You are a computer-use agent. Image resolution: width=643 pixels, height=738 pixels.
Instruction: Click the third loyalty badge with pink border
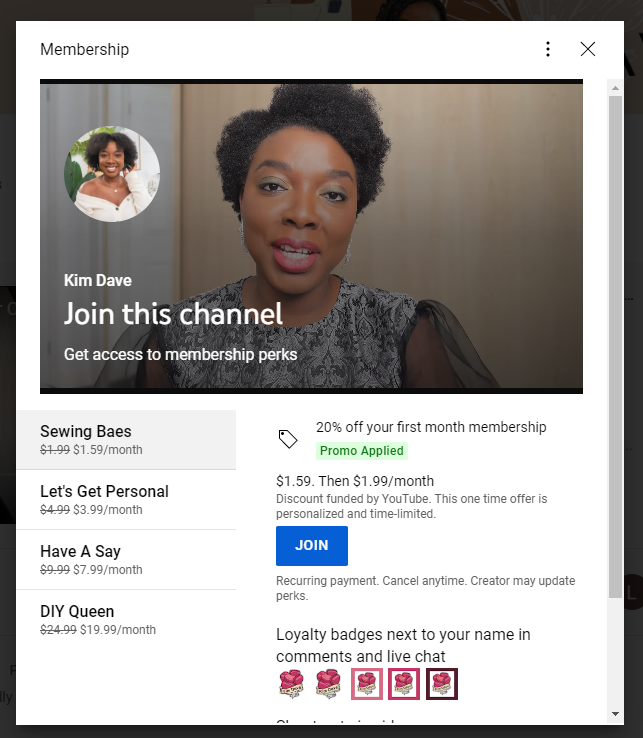(367, 684)
